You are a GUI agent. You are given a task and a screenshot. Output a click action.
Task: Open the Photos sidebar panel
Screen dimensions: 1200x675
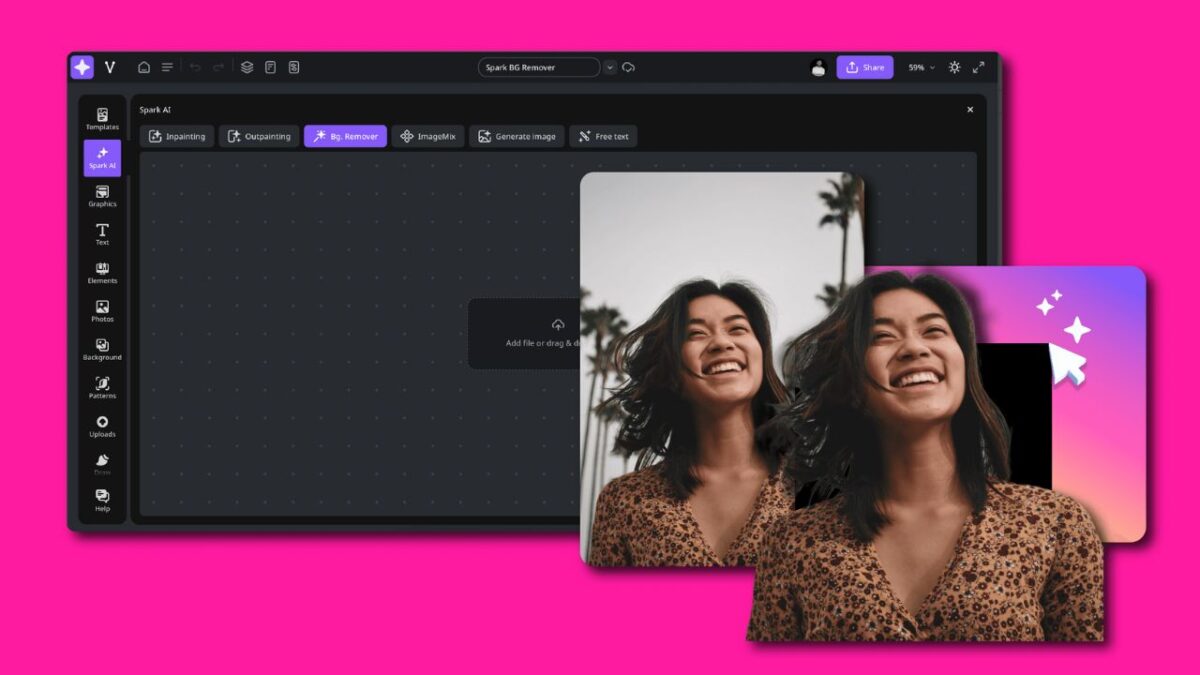pyautogui.click(x=102, y=311)
